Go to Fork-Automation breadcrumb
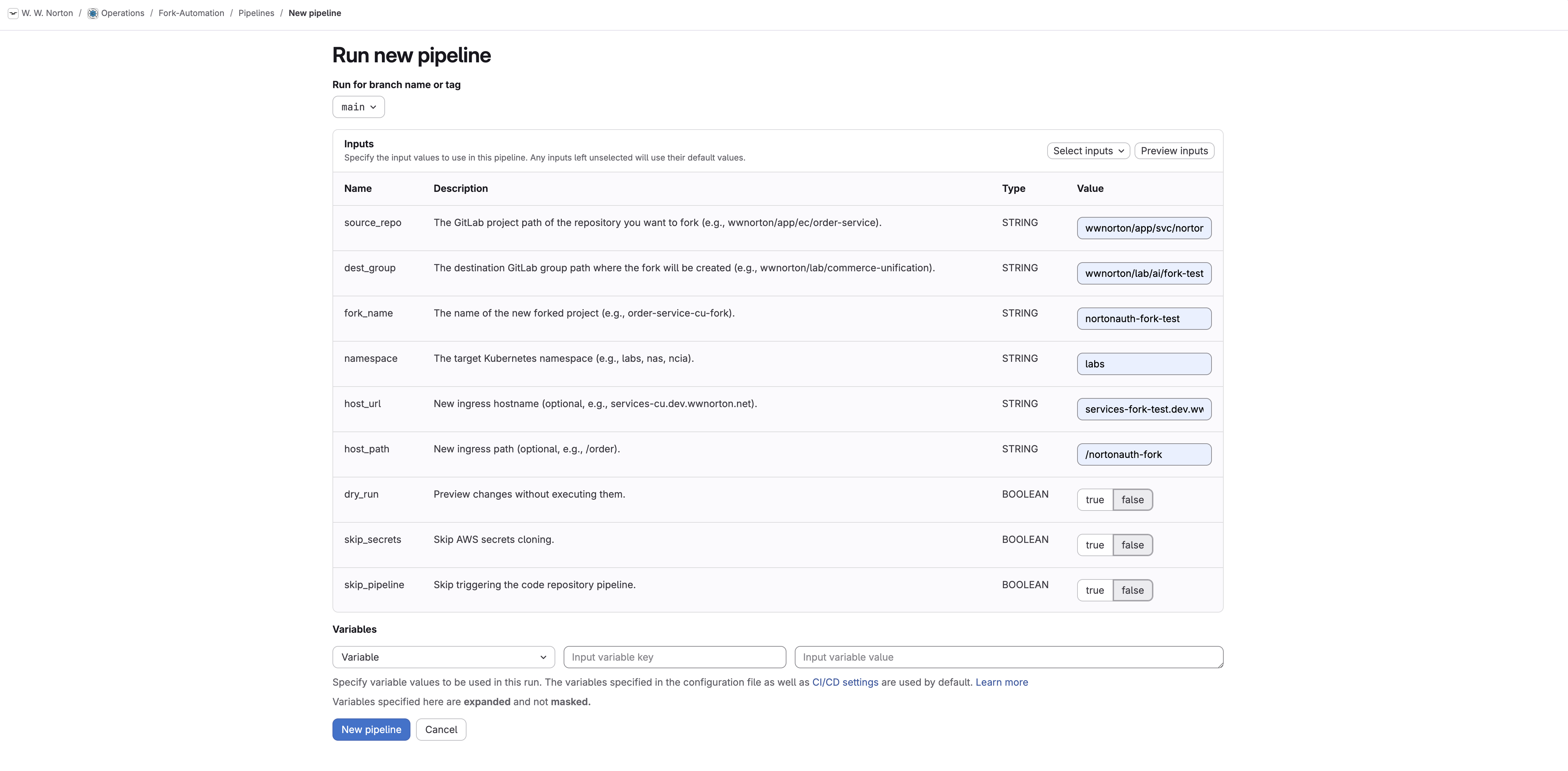Image resolution: width=1568 pixels, height=771 pixels. point(191,13)
